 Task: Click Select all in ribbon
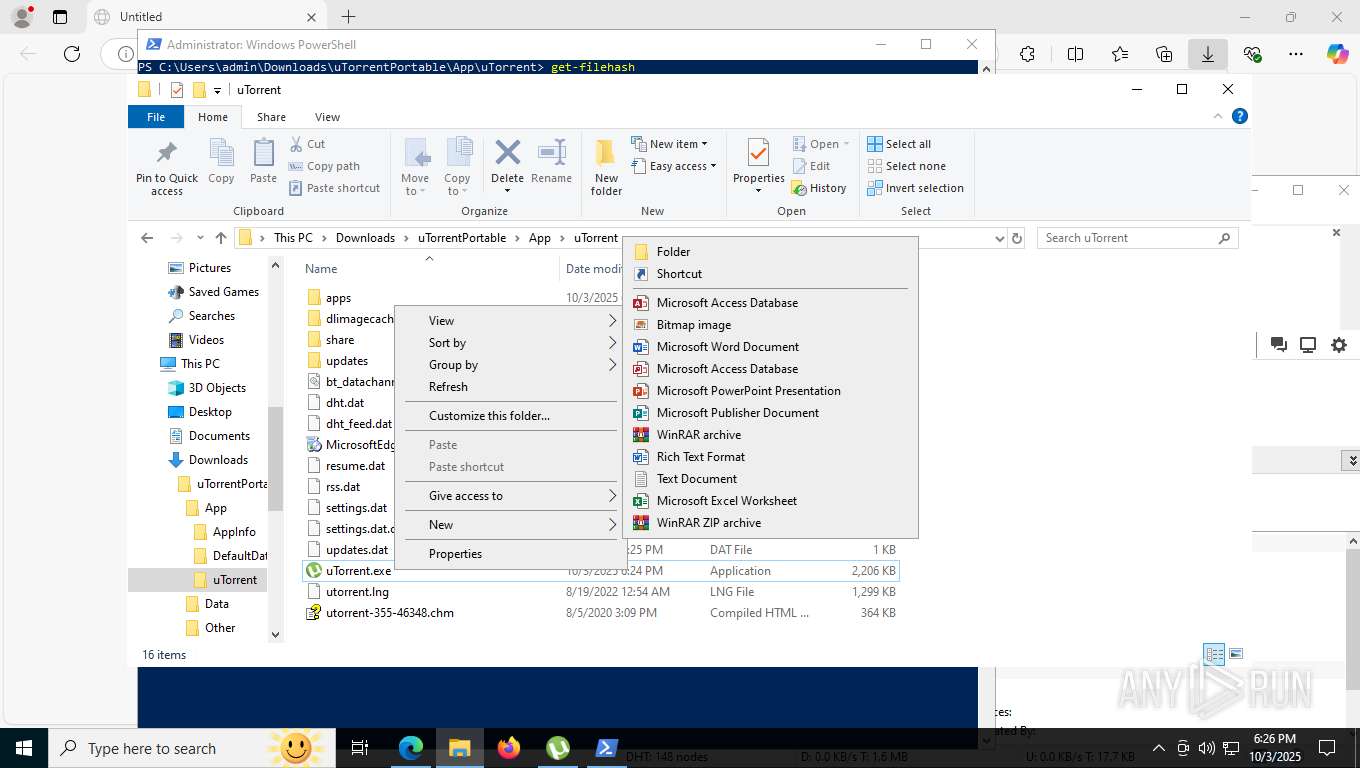[899, 144]
